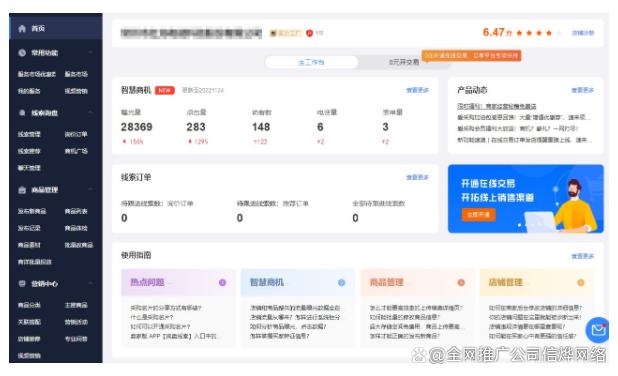Open 店铺装修 in the sidebar
The image size is (618, 376).
click(29, 339)
